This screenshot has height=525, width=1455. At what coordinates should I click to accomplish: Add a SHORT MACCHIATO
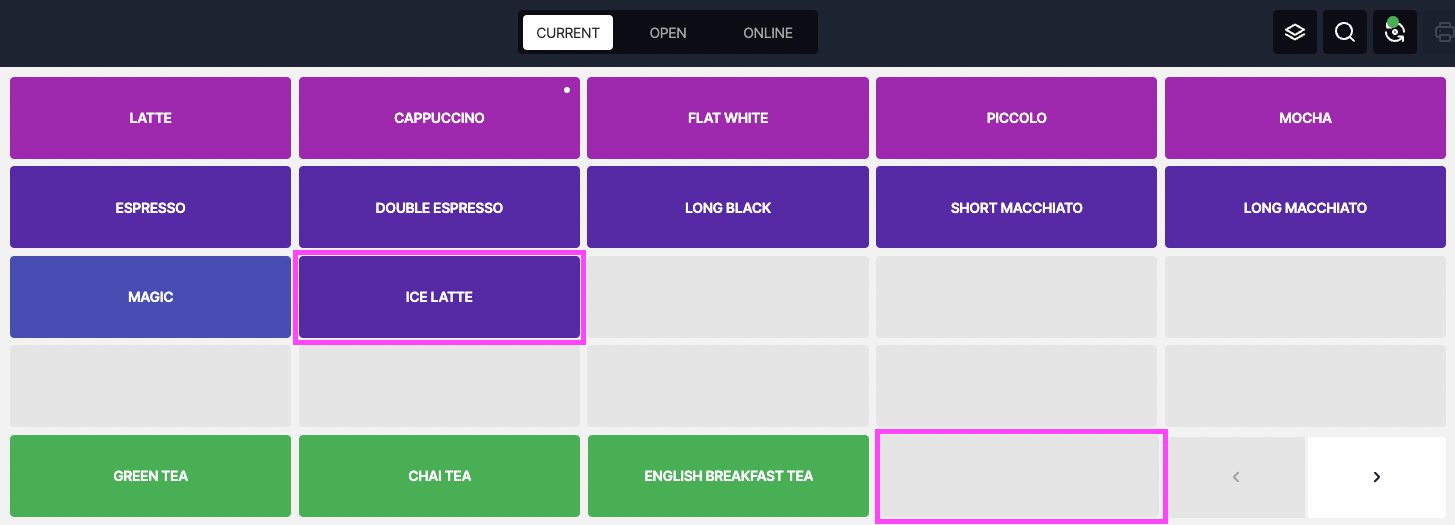(1016, 208)
